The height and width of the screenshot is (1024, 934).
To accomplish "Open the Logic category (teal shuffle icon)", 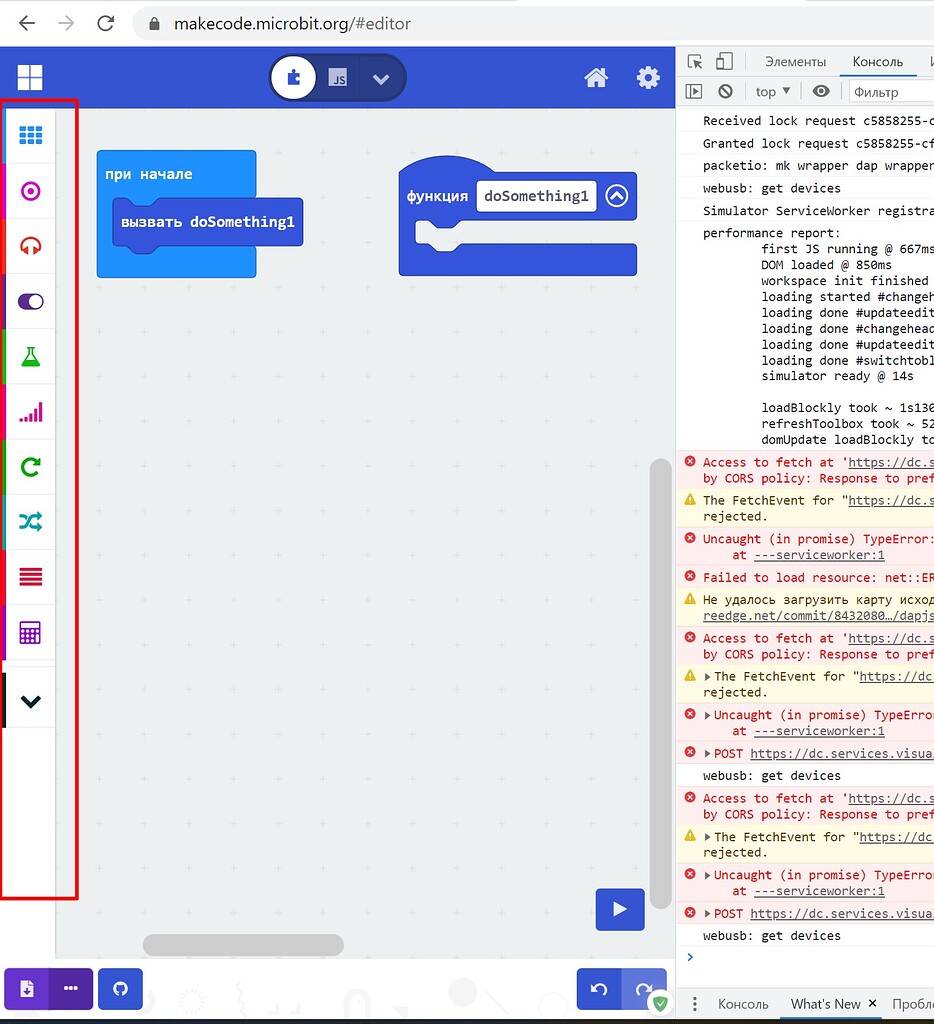I will click(x=29, y=521).
